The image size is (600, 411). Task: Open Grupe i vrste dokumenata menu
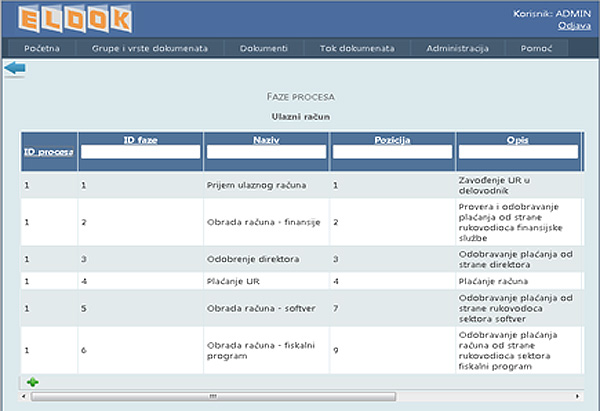[150, 48]
